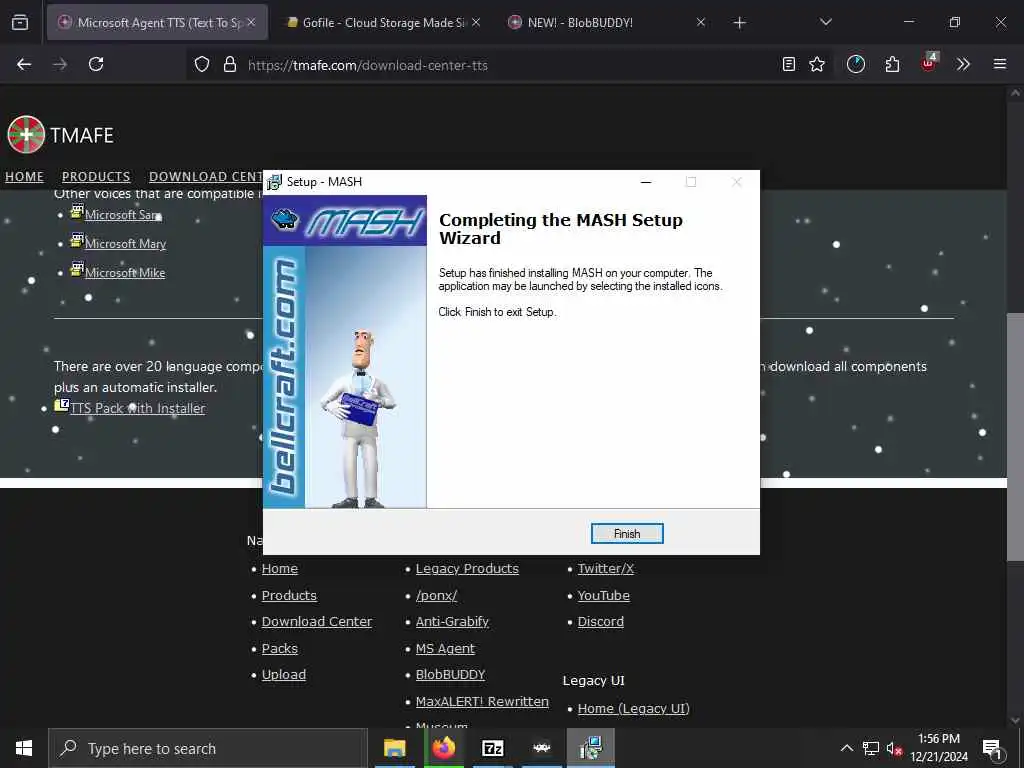Image resolution: width=1024 pixels, height=768 pixels.
Task: Download Microsoft Sam voice link
Action: point(123,215)
